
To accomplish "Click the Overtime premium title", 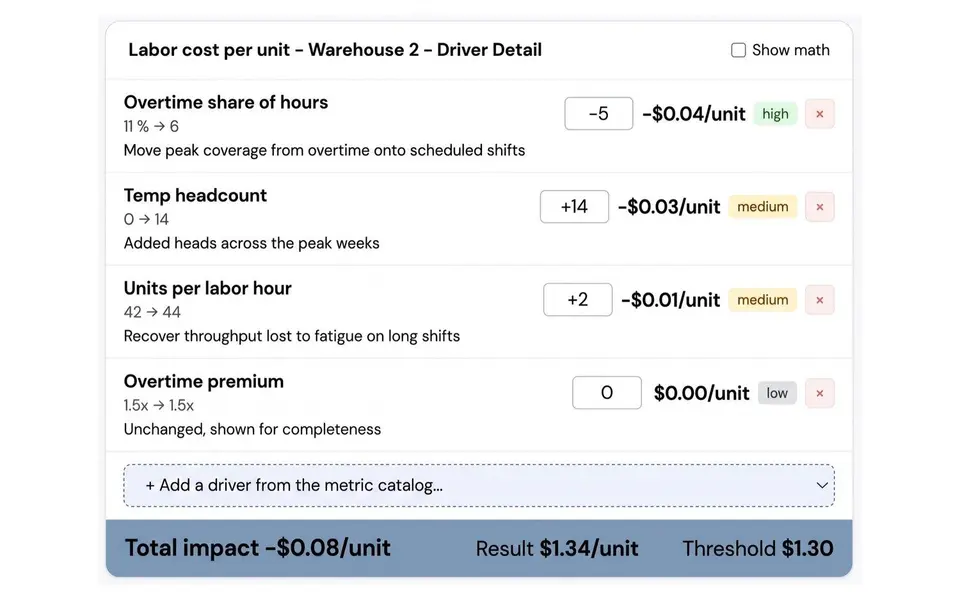I will pyautogui.click(x=204, y=381).
